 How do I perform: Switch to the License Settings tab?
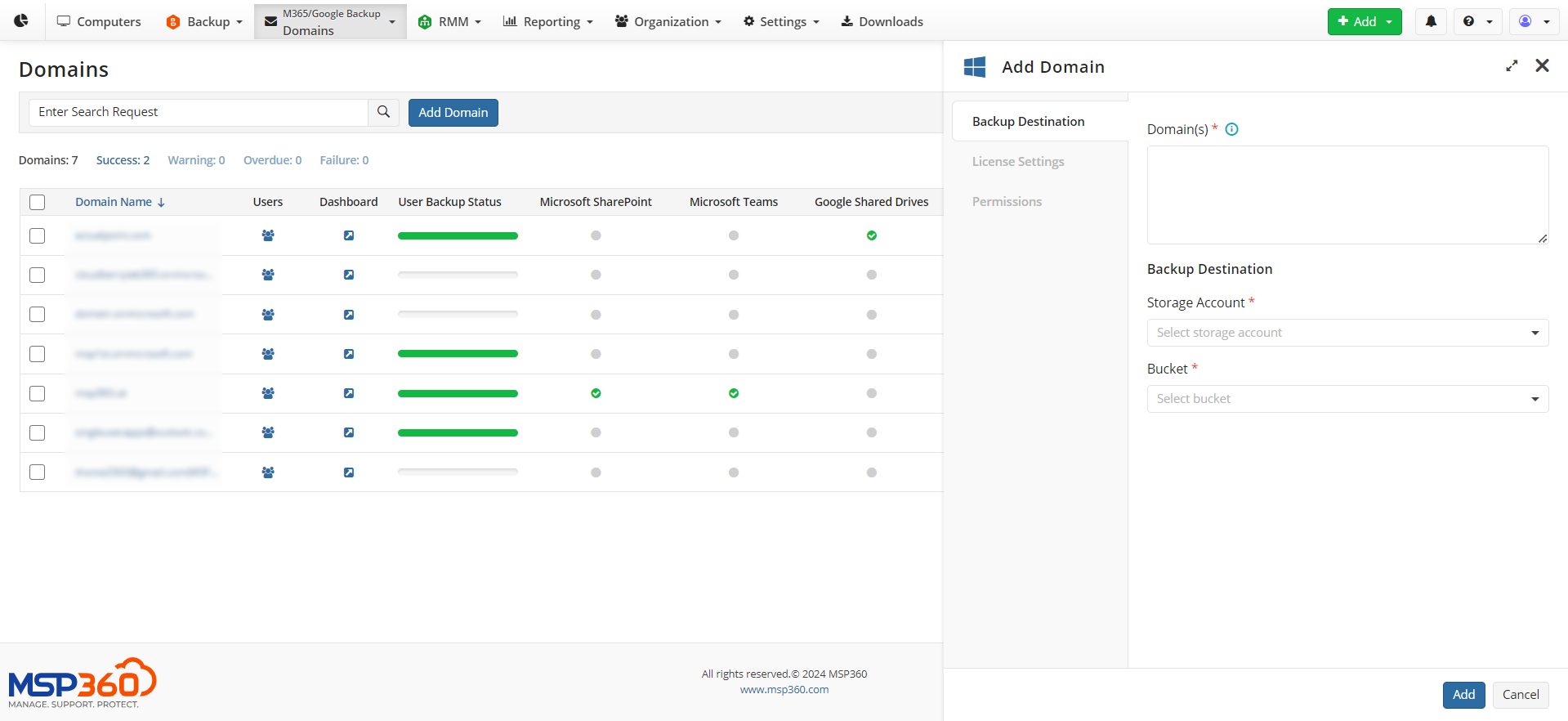pyautogui.click(x=1017, y=162)
